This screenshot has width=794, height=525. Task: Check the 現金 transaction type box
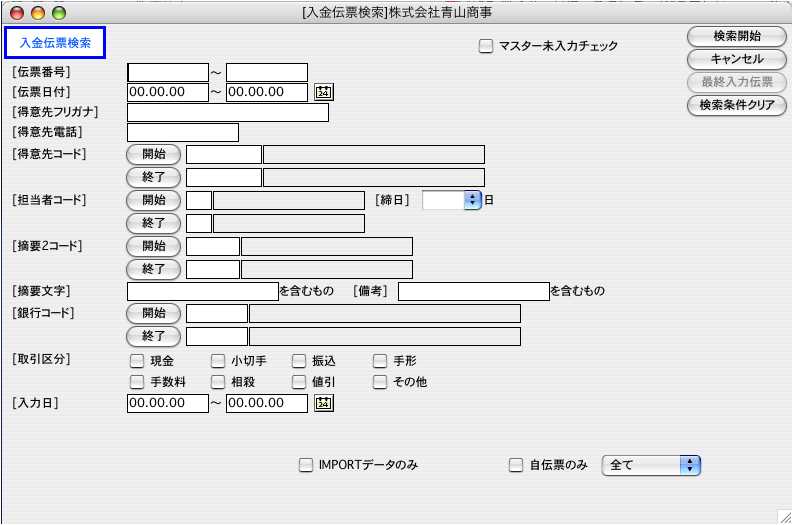(x=137, y=361)
